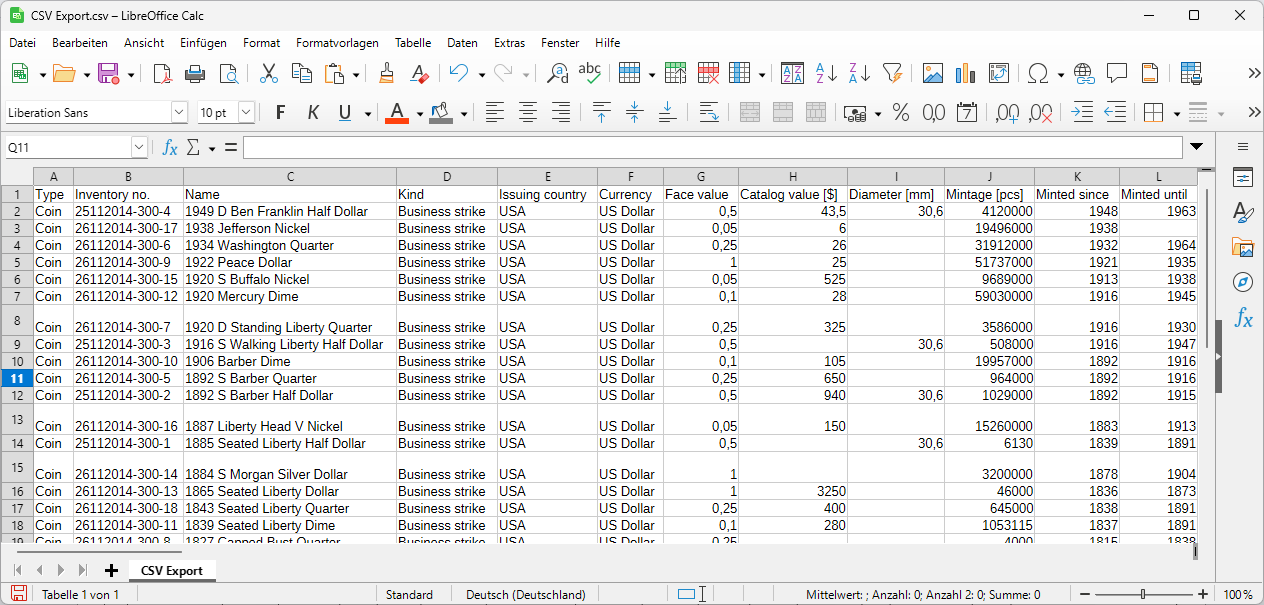
Task: Open the sidebar Gallery panel
Action: click(1243, 247)
